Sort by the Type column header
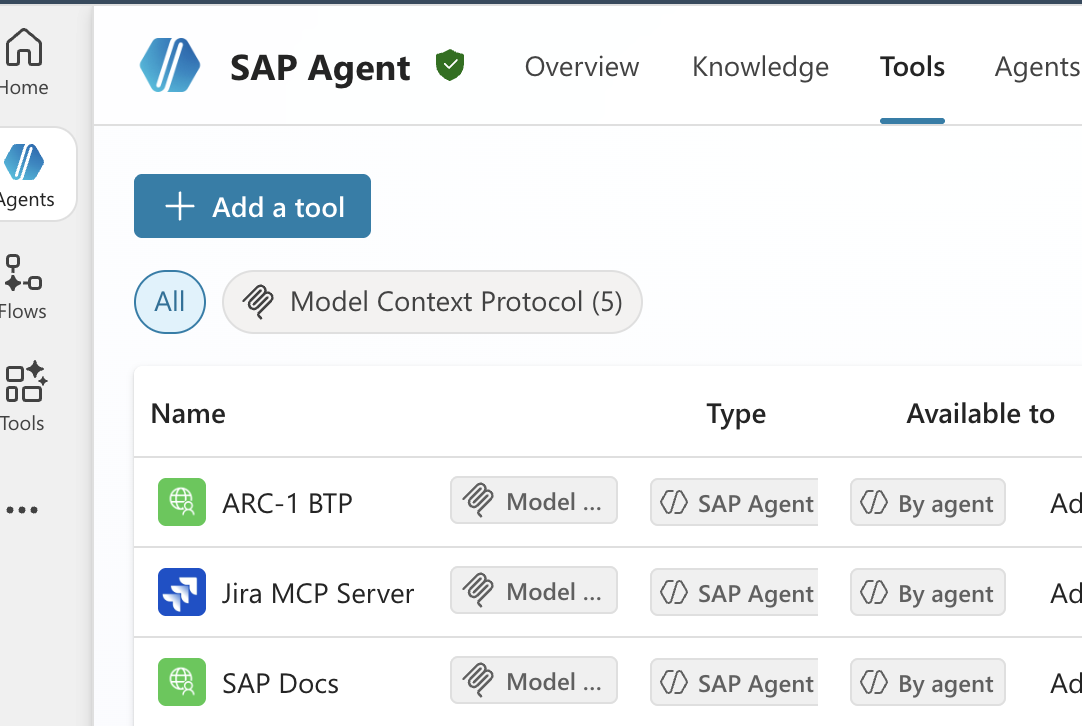 [x=736, y=413]
